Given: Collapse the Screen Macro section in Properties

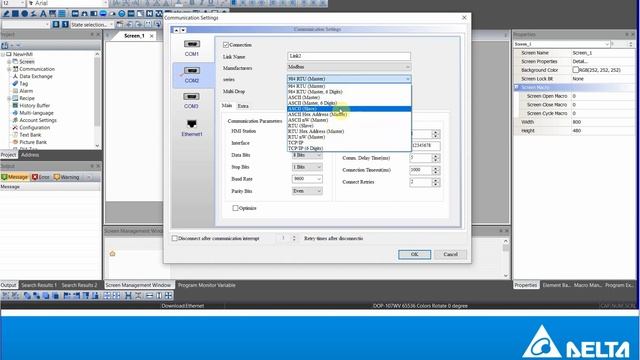Looking at the screenshot, I should (x=516, y=87).
